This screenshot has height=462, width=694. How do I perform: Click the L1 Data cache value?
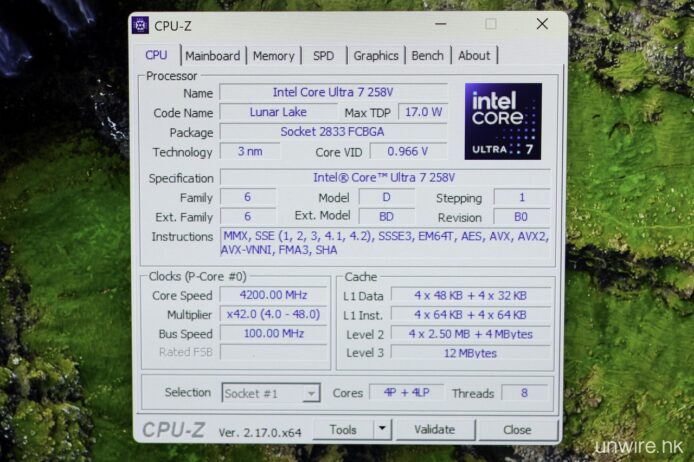(x=470, y=296)
